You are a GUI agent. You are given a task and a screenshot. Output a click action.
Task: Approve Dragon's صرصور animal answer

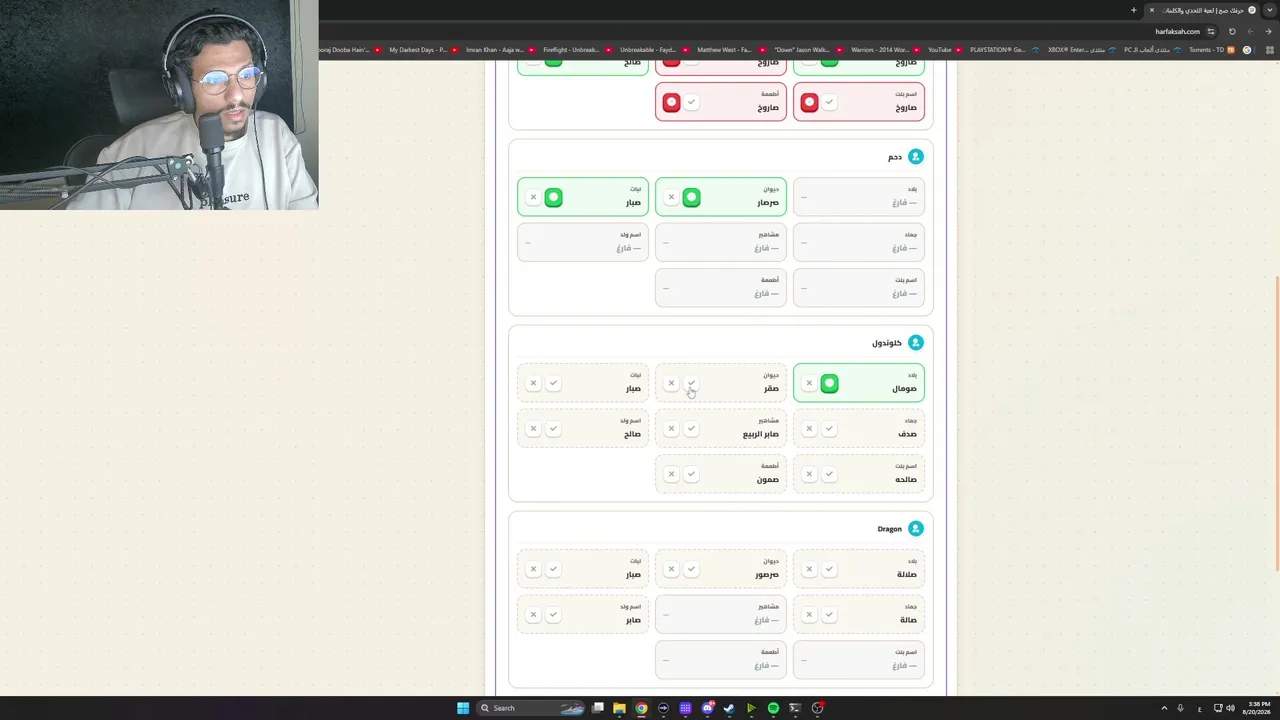tap(691, 569)
